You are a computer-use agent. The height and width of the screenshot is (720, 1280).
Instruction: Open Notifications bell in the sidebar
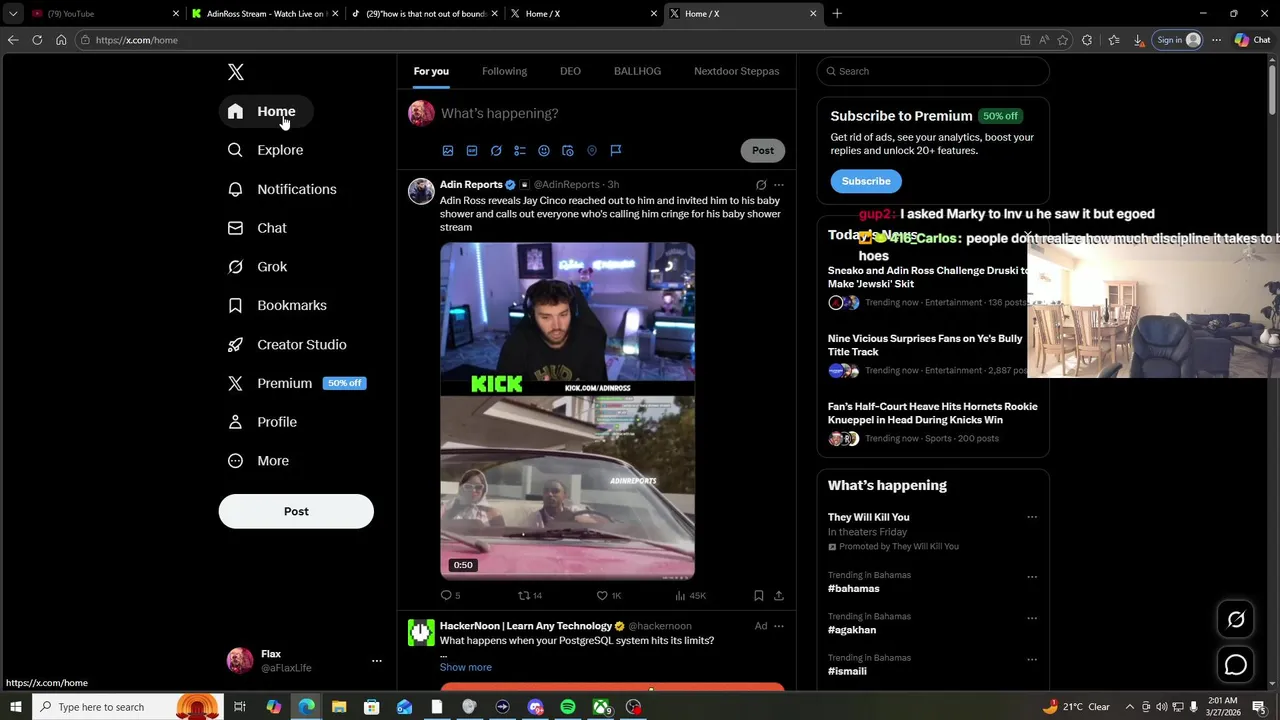coord(282,189)
